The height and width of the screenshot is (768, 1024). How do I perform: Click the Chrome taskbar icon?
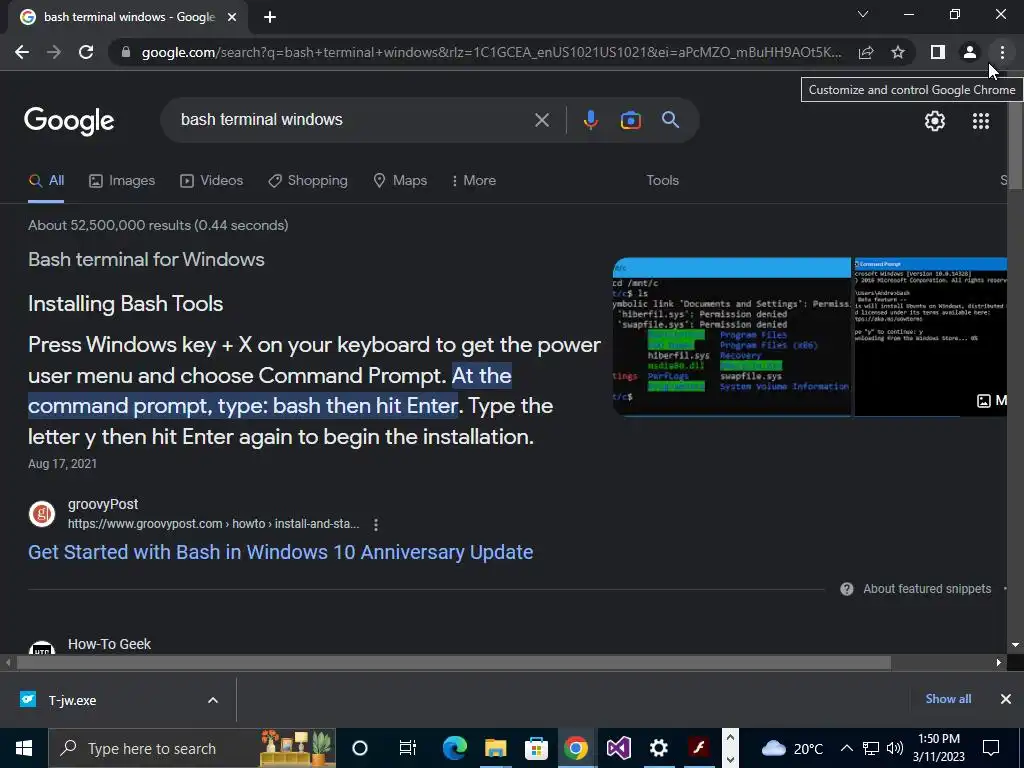576,748
